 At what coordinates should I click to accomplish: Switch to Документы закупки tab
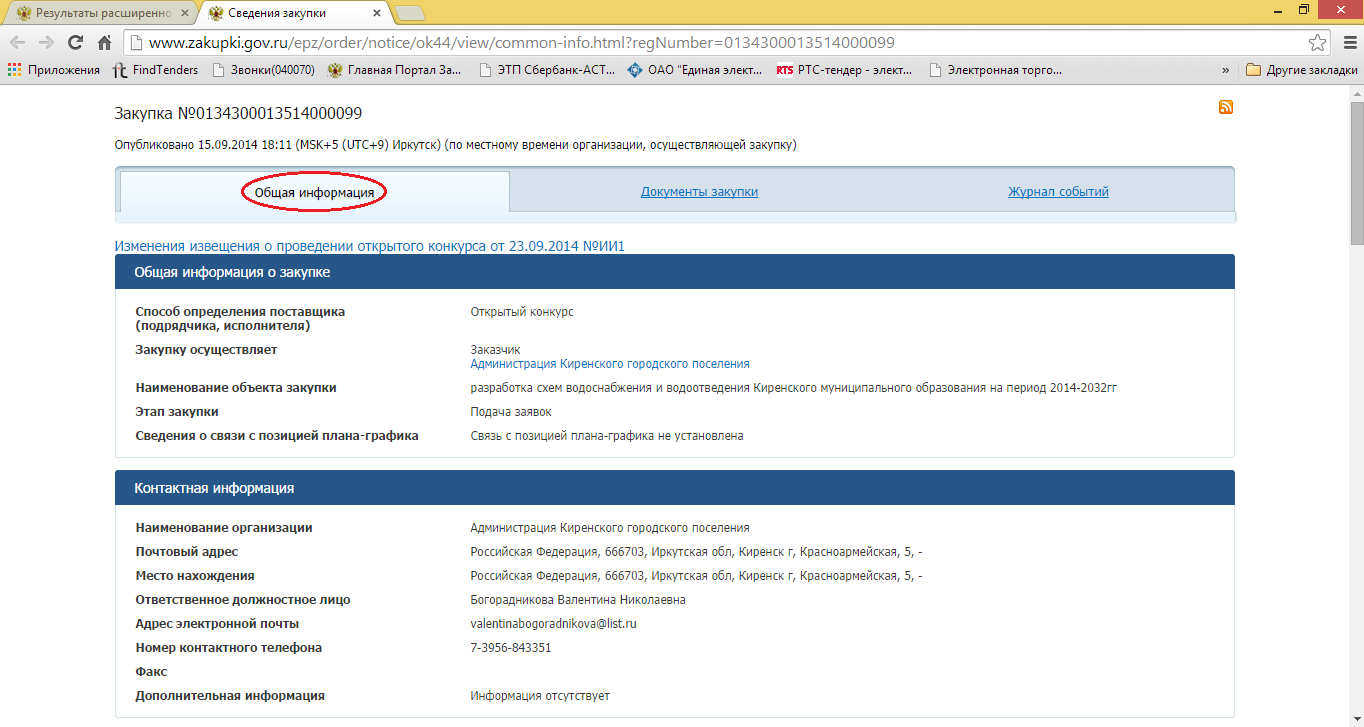point(699,192)
